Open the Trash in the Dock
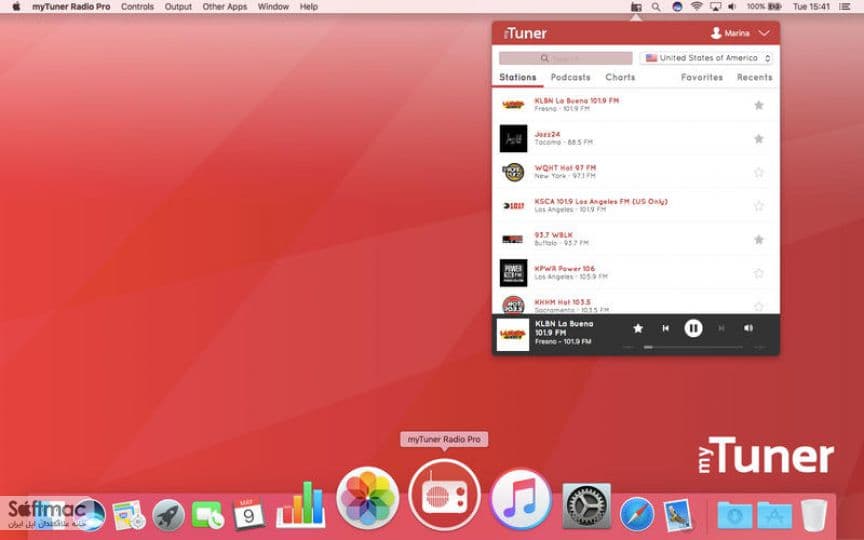This screenshot has height=540, width=864. point(814,515)
